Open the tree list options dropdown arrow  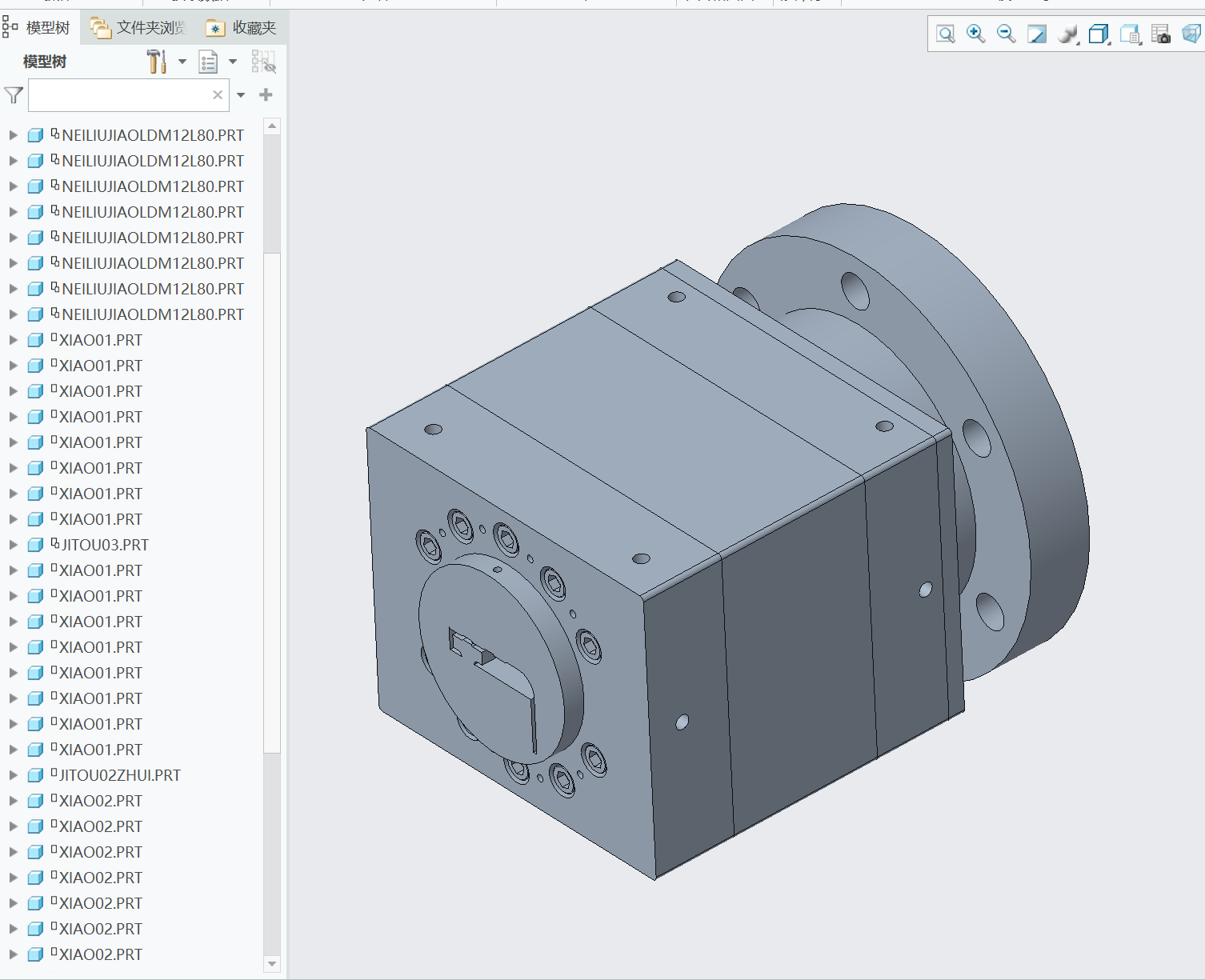(x=233, y=62)
